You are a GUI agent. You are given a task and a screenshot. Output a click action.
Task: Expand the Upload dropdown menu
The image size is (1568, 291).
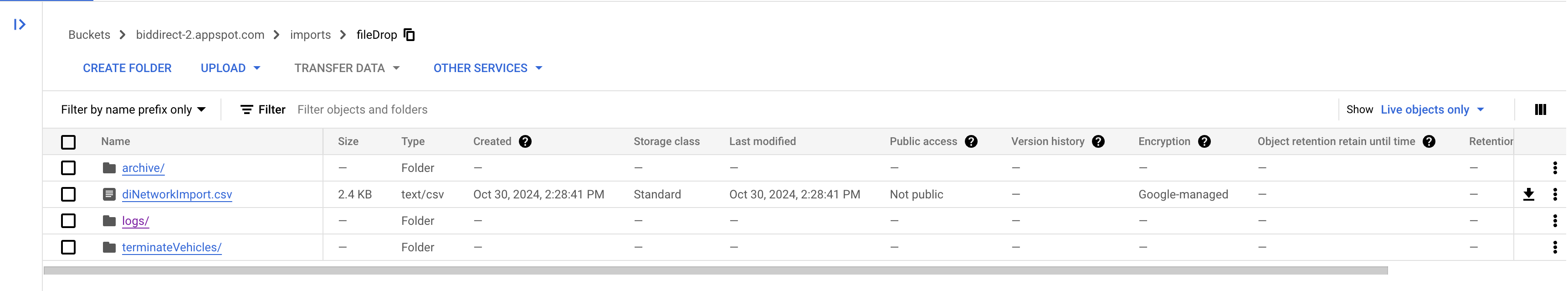231,68
